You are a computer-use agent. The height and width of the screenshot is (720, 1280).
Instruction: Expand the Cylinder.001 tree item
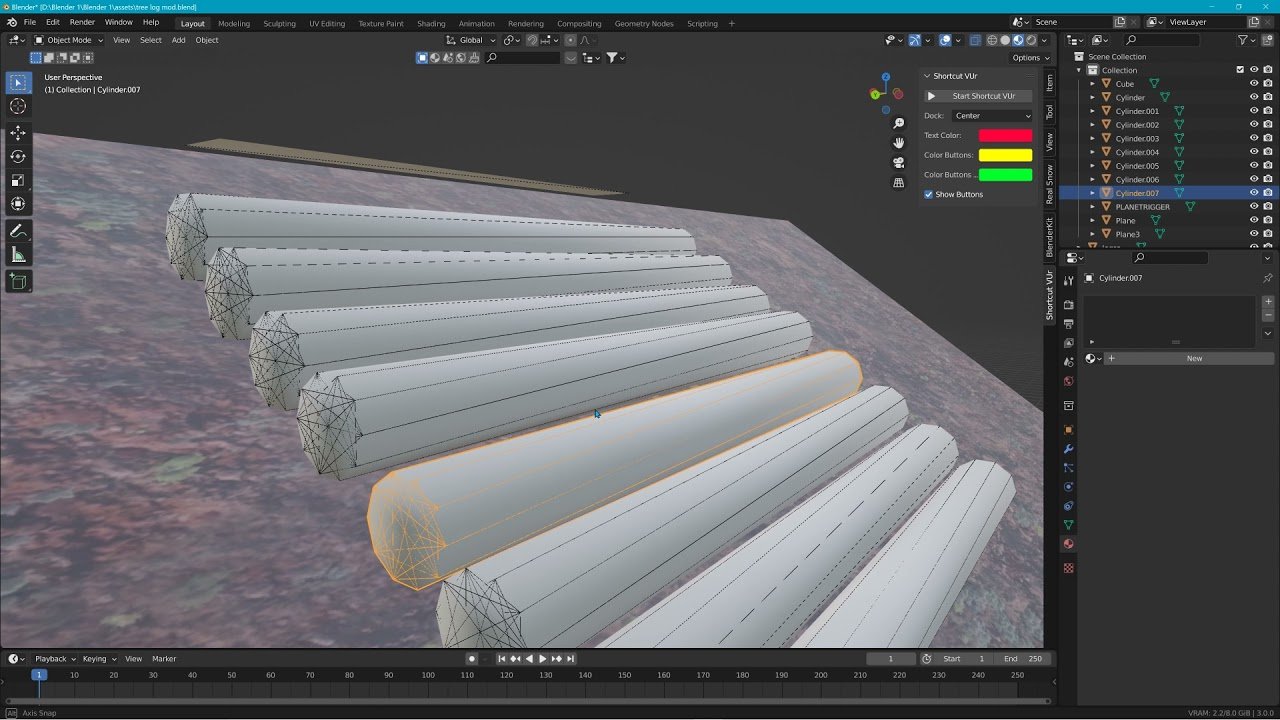[x=1092, y=111]
